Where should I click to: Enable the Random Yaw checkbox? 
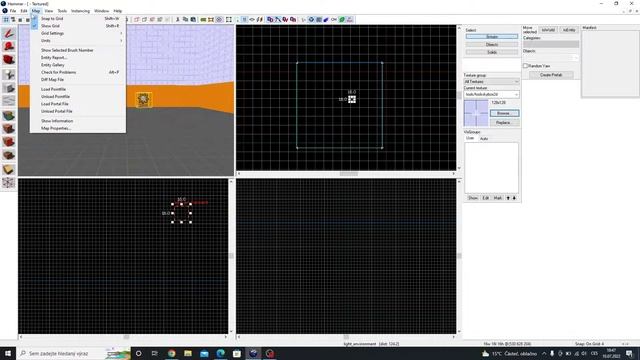526,66
